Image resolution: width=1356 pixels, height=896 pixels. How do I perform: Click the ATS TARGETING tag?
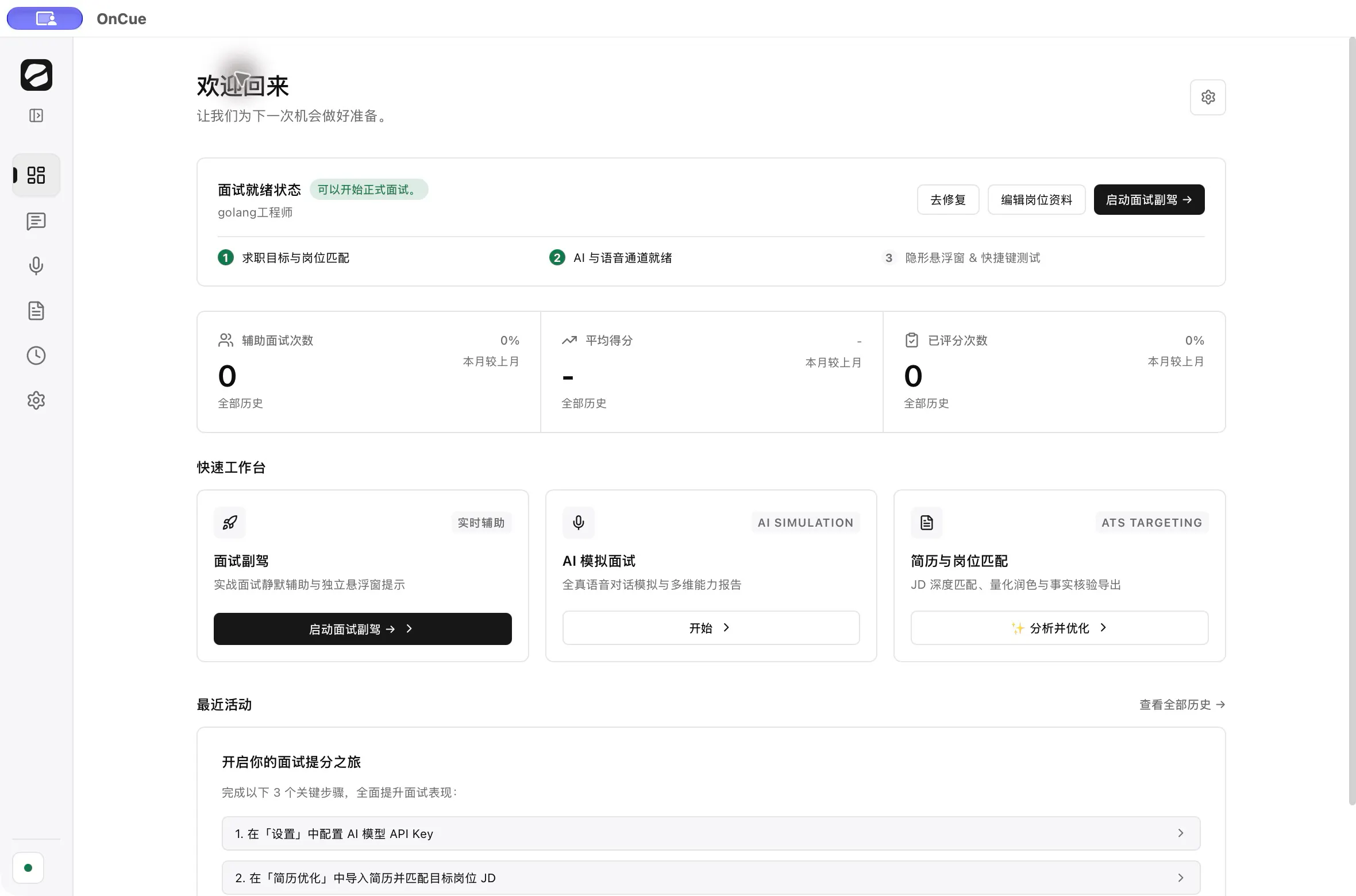1152,523
